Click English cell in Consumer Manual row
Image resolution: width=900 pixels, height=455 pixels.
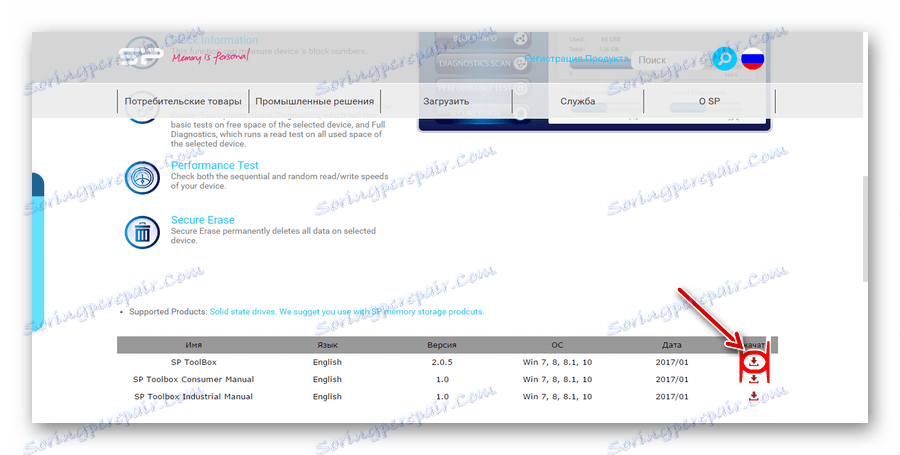click(x=327, y=379)
